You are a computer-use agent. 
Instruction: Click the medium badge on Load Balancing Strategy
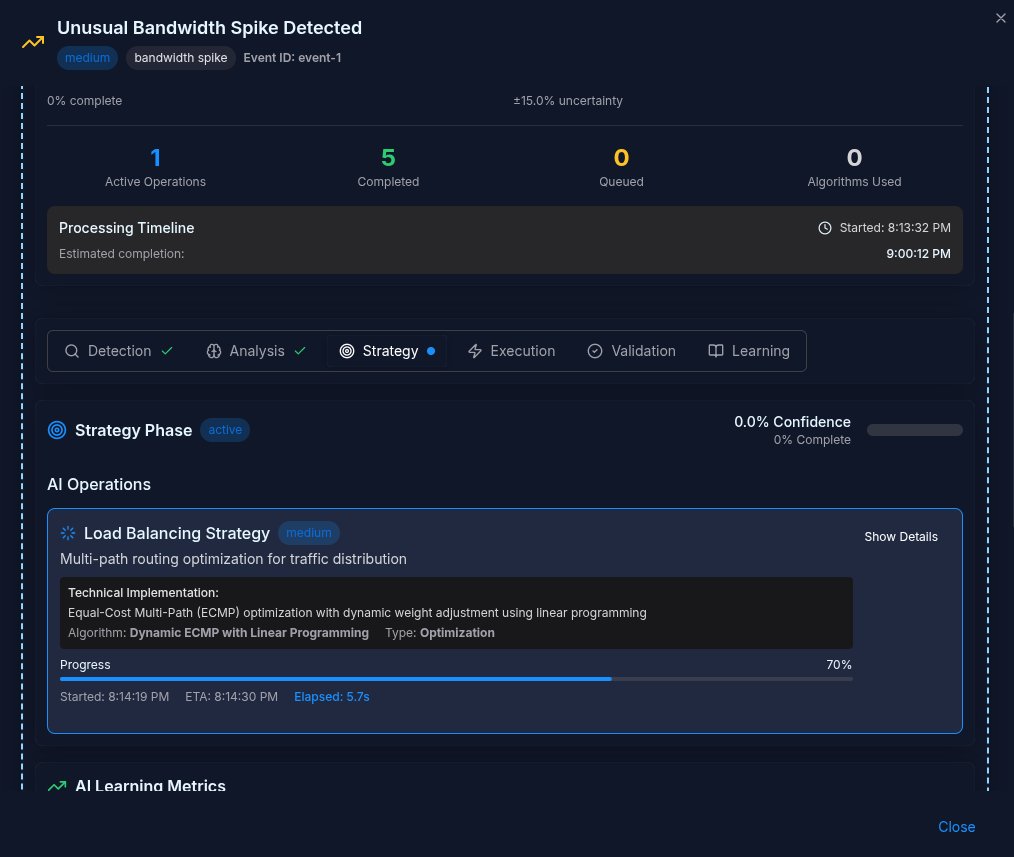(308, 533)
